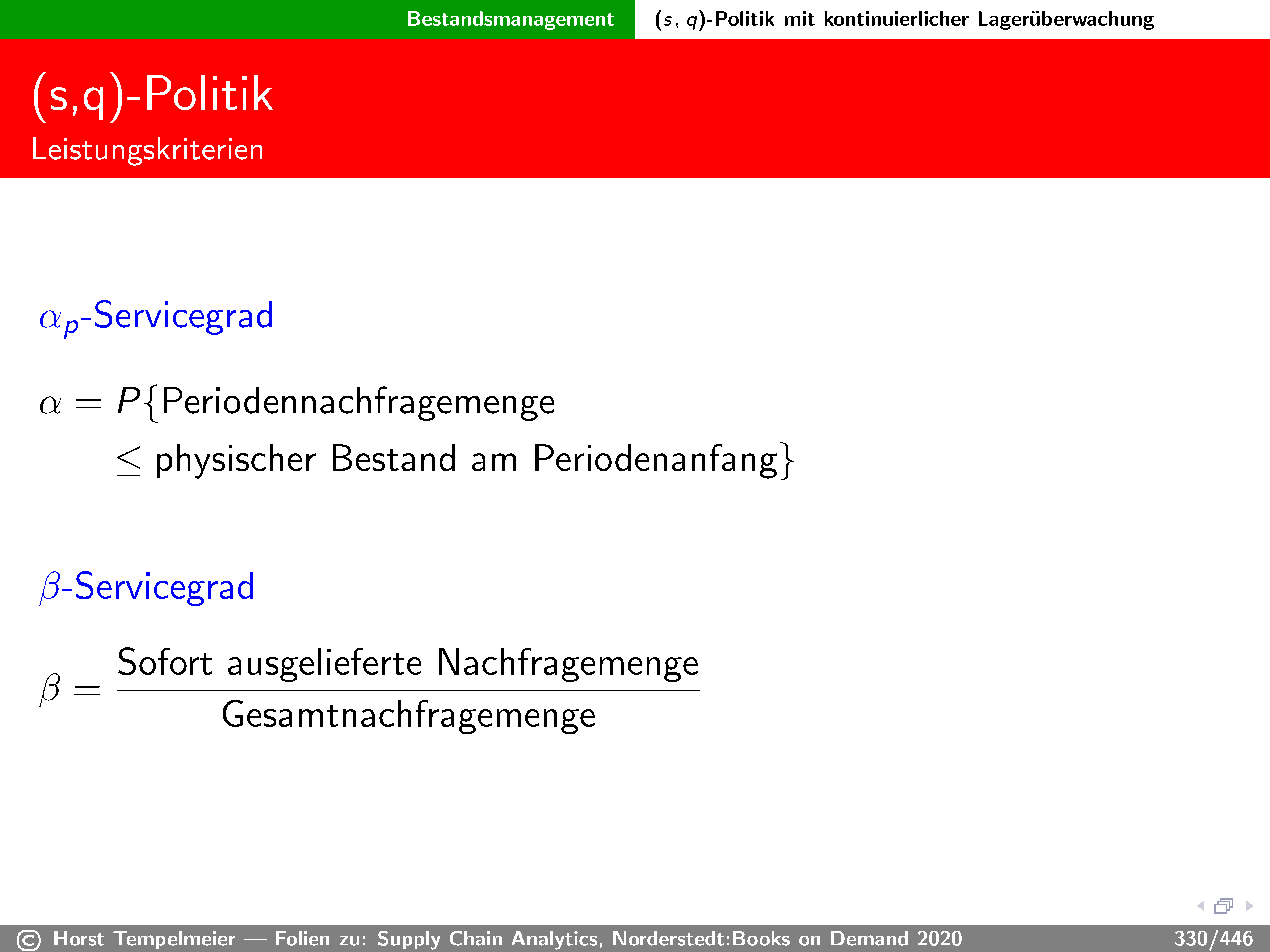1270x952 pixels.
Task: Click the stacked frames navigation icon
Action: point(1224,906)
